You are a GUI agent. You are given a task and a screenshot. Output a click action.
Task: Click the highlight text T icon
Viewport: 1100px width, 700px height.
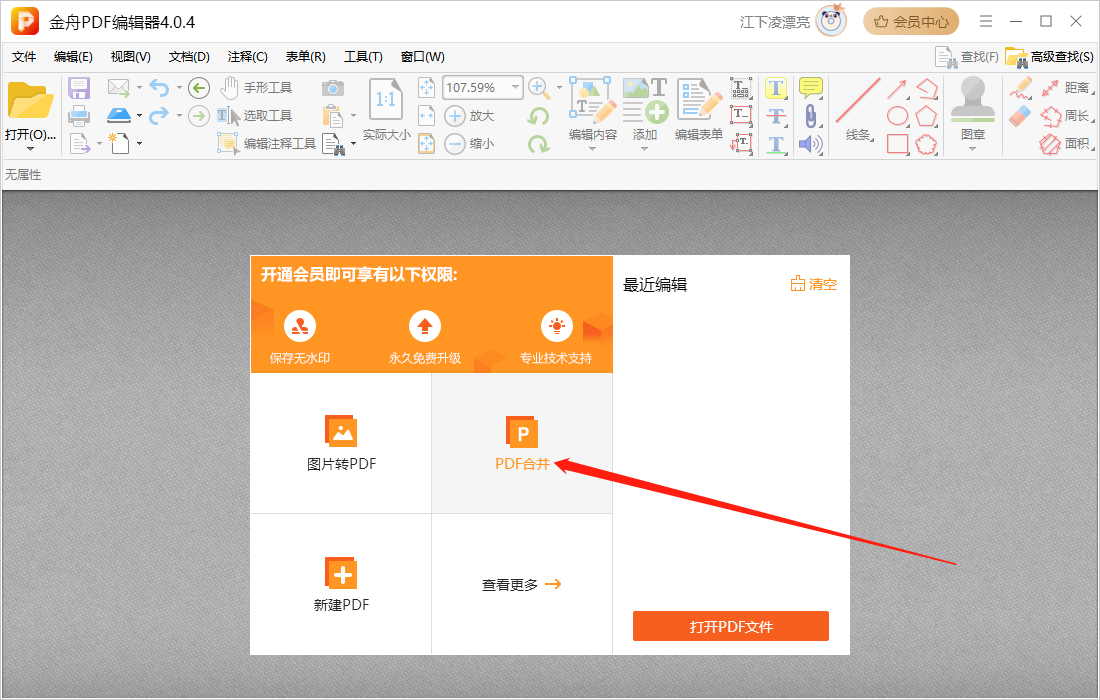point(775,88)
